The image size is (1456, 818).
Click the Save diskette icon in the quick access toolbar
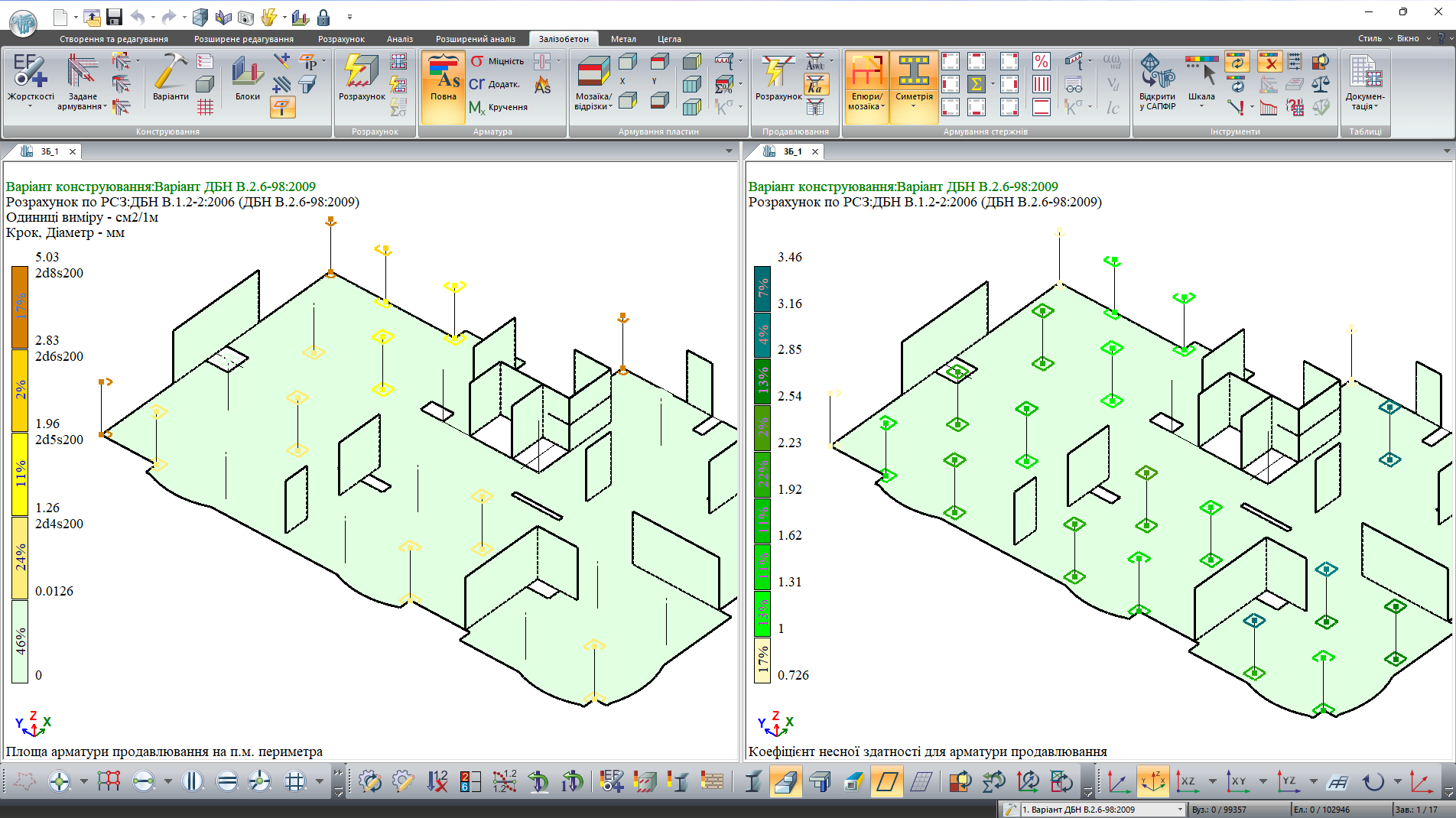115,17
